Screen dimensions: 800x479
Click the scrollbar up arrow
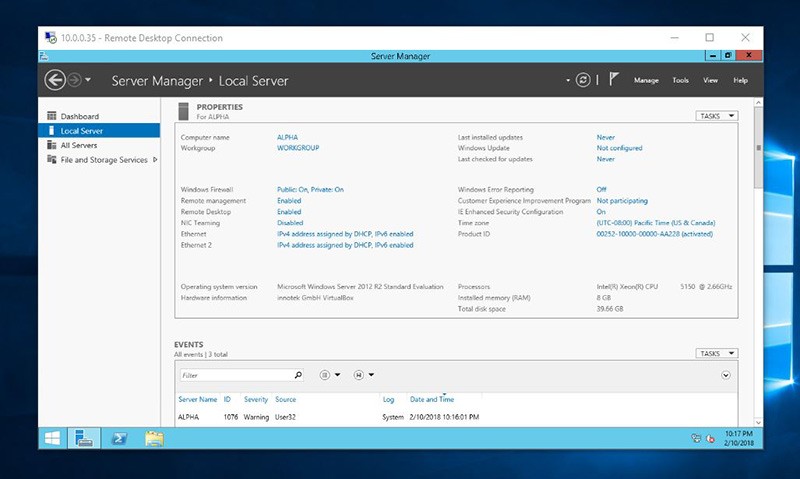point(758,103)
